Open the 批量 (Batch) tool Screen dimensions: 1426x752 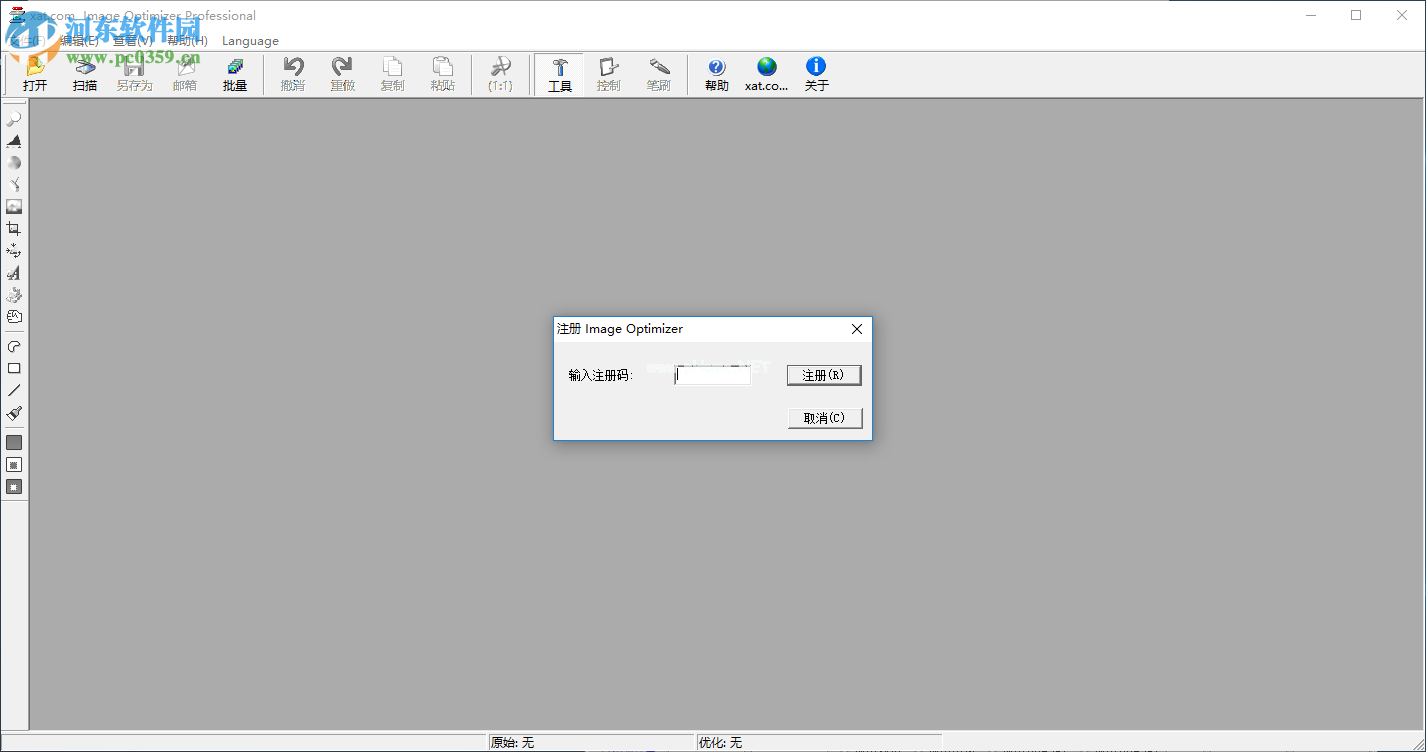(x=235, y=74)
